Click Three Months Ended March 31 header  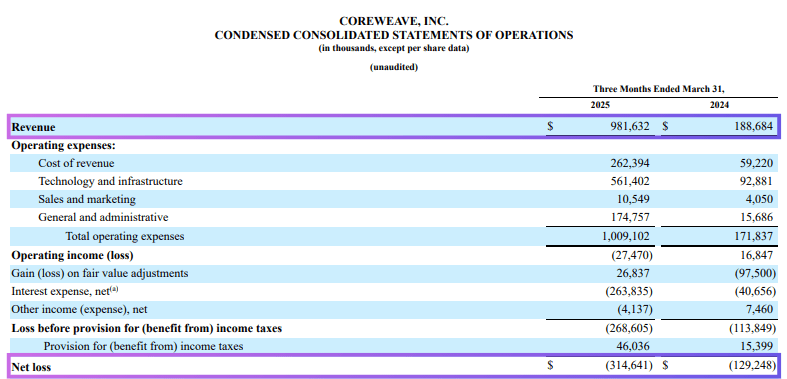[x=659, y=89]
